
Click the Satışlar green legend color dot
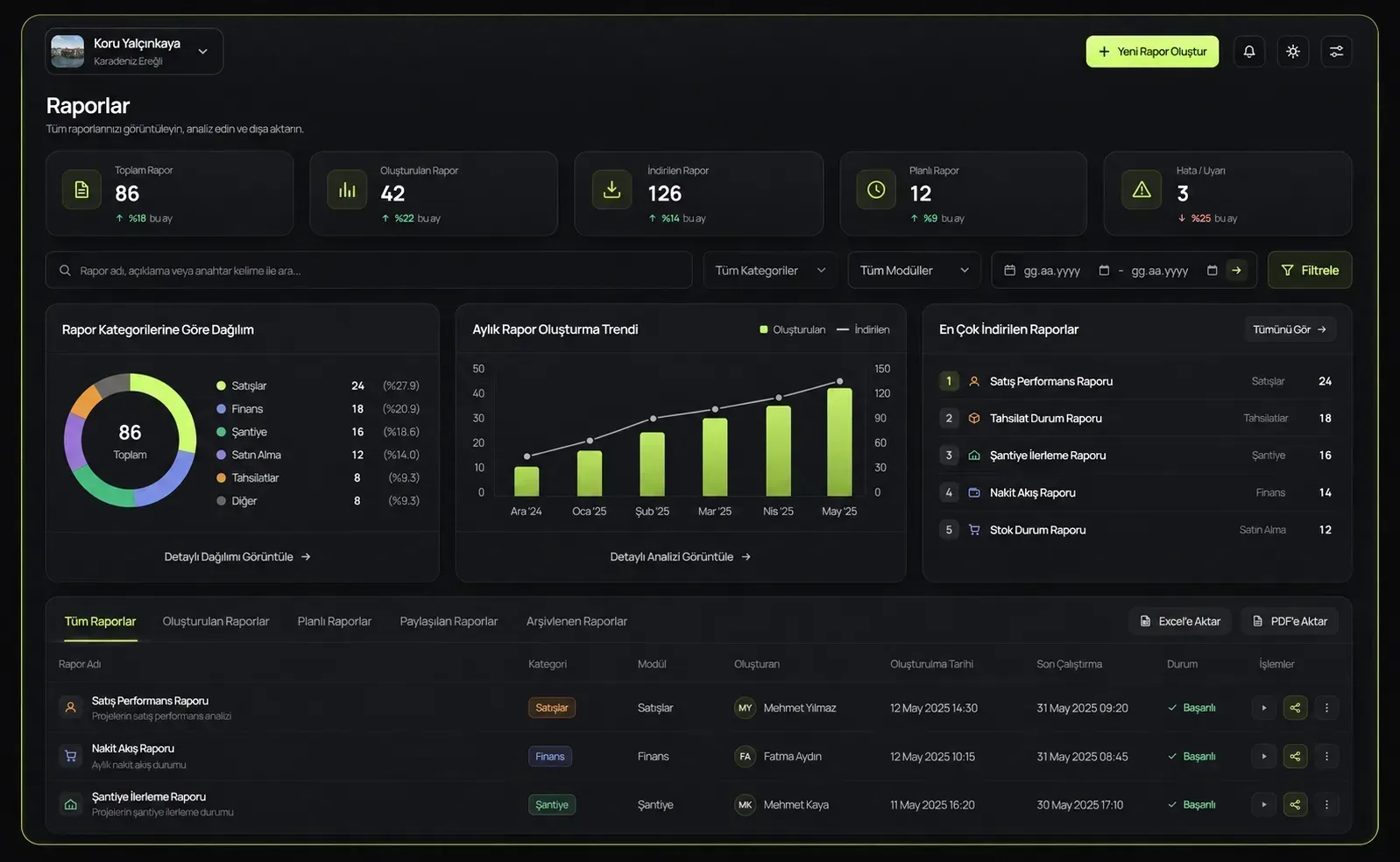(221, 385)
